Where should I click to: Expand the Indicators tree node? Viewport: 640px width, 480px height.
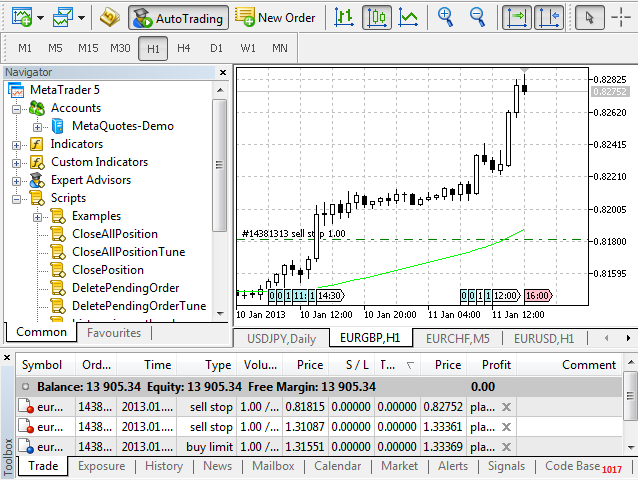(x=18, y=144)
